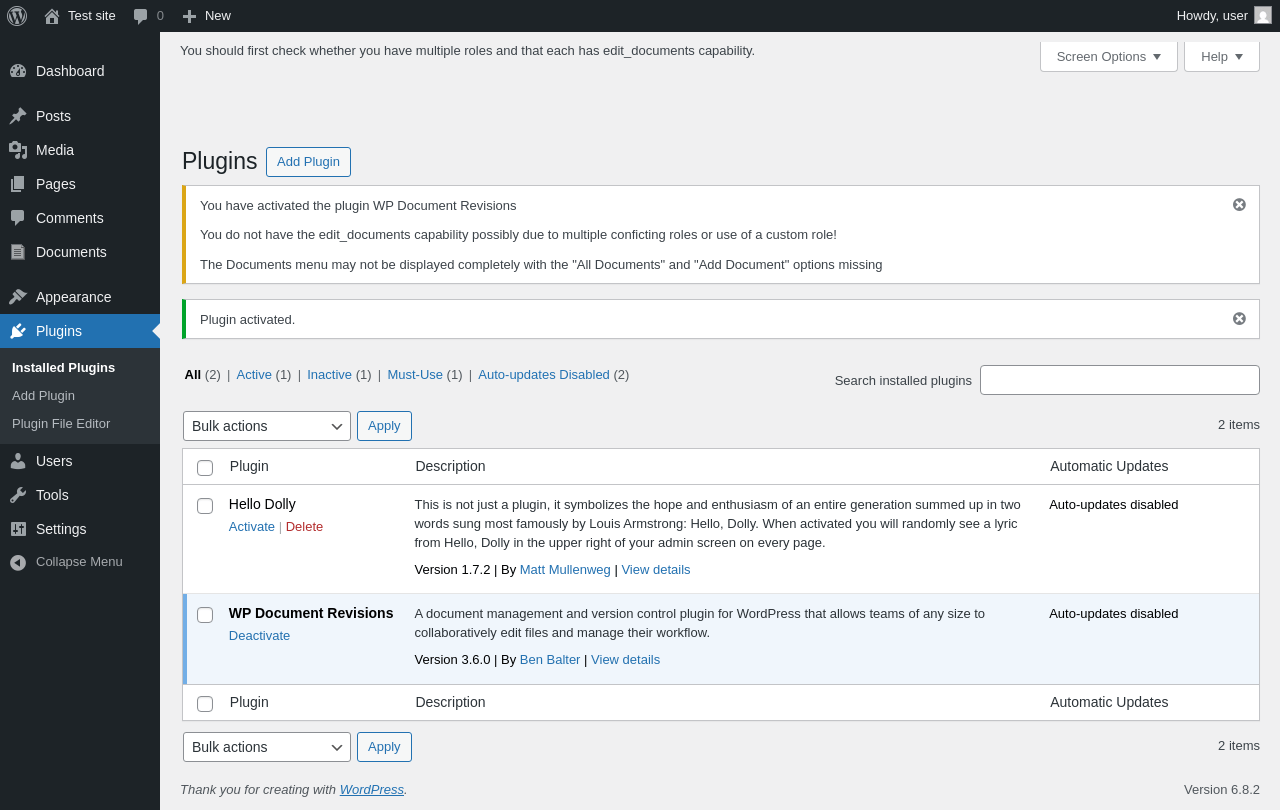Viewport: 1280px width, 810px height.
Task: Click the Test site home icon
Action: 52,16
